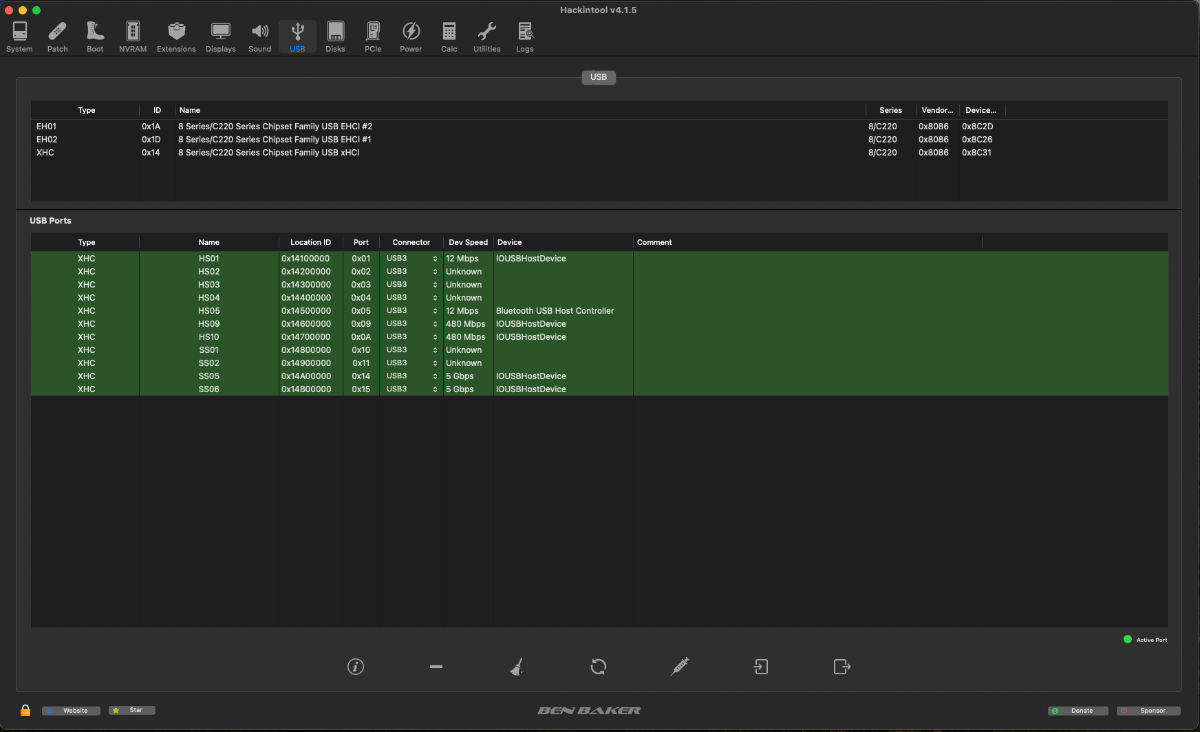Click the Website button

[x=71, y=711]
